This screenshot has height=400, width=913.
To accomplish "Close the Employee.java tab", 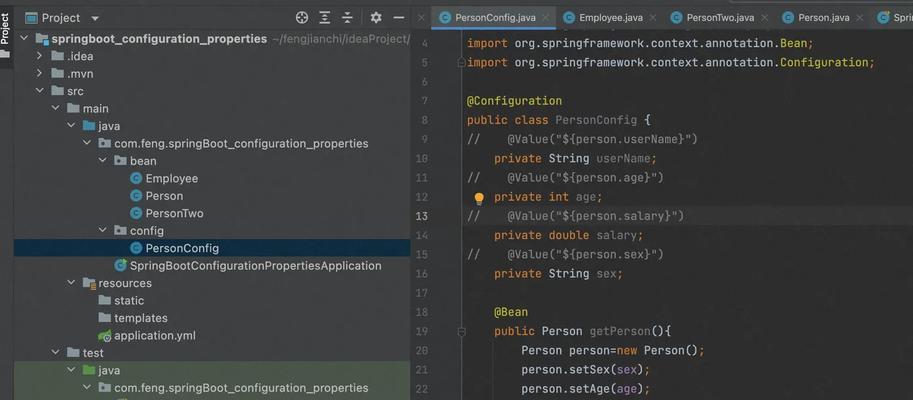I will [653, 18].
